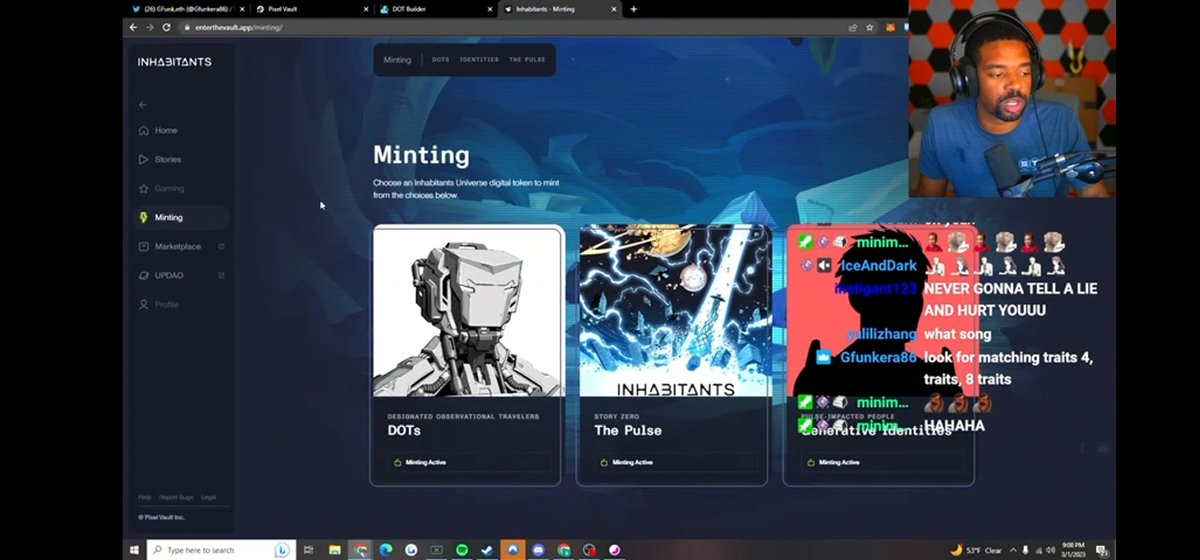Click the UPDAO external-link icon
The image size is (1200, 560).
click(221, 275)
